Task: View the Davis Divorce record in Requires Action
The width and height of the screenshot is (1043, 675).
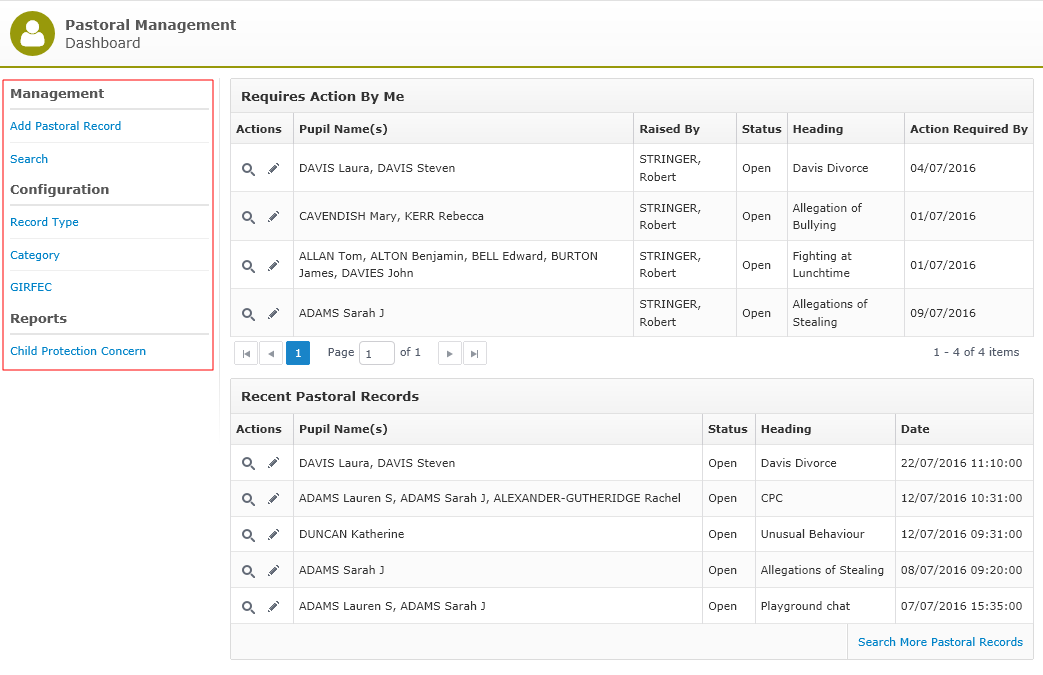Action: click(x=248, y=169)
